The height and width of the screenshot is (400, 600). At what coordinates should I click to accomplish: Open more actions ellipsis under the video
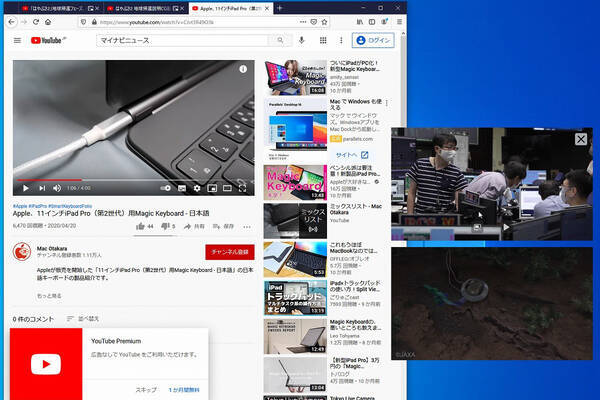[247, 227]
